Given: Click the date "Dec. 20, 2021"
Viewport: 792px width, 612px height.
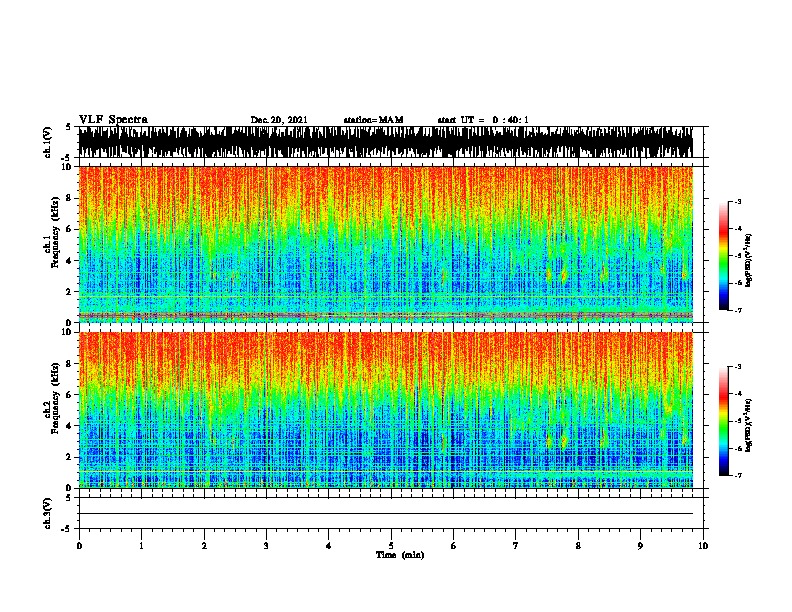Looking at the screenshot, I should tap(279, 120).
